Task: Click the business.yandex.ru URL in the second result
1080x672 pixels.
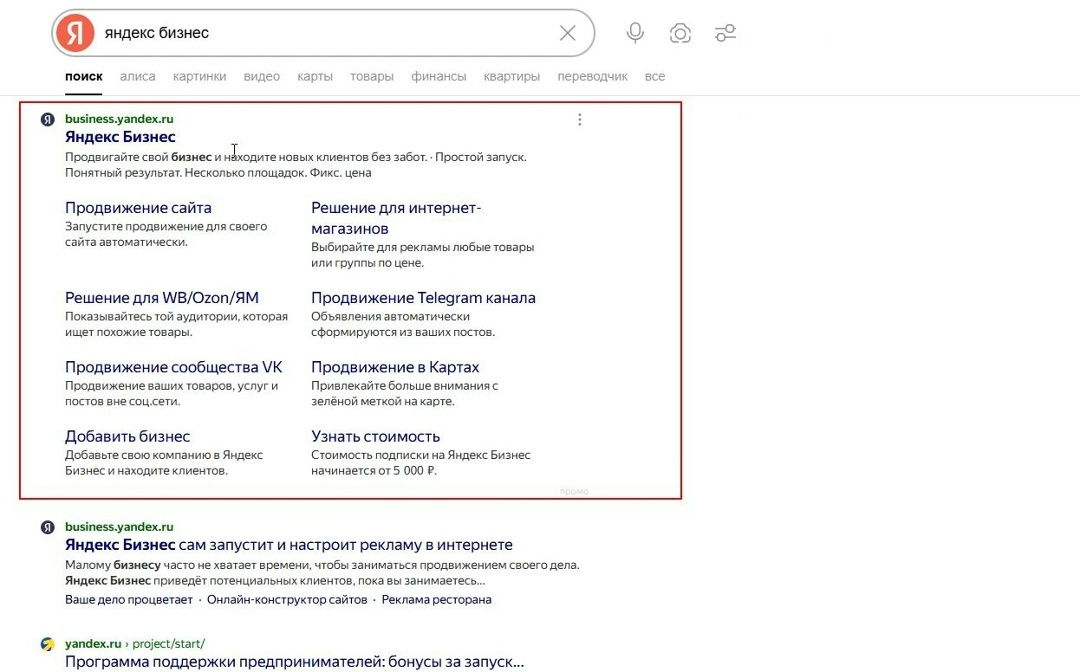Action: 119,527
